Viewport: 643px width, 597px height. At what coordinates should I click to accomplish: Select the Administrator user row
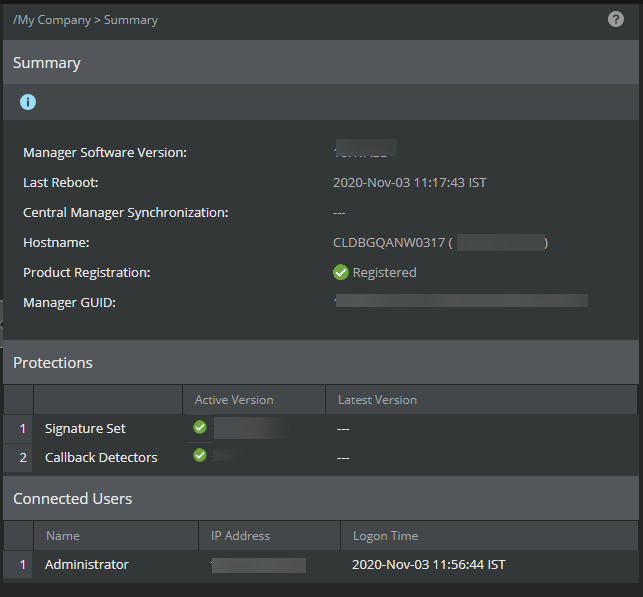[x=321, y=565]
